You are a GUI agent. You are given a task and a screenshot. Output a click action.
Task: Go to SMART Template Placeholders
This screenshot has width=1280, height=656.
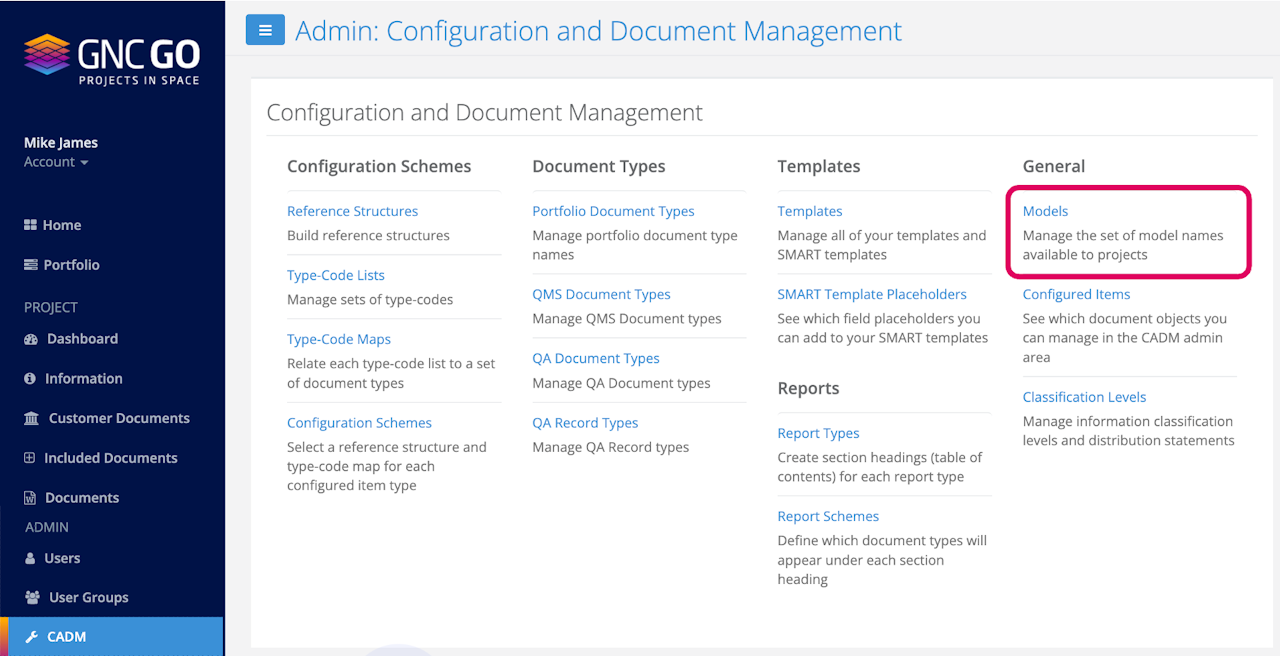click(x=872, y=294)
